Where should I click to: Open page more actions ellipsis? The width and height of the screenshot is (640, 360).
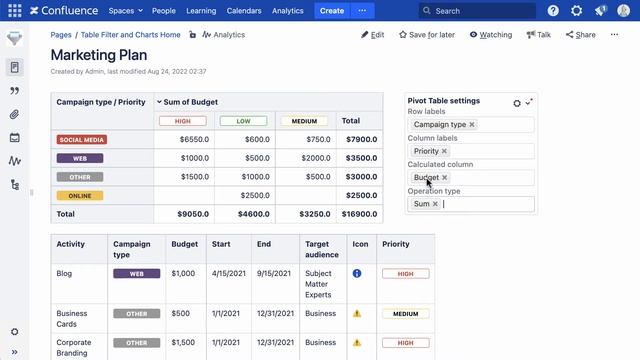(614, 35)
